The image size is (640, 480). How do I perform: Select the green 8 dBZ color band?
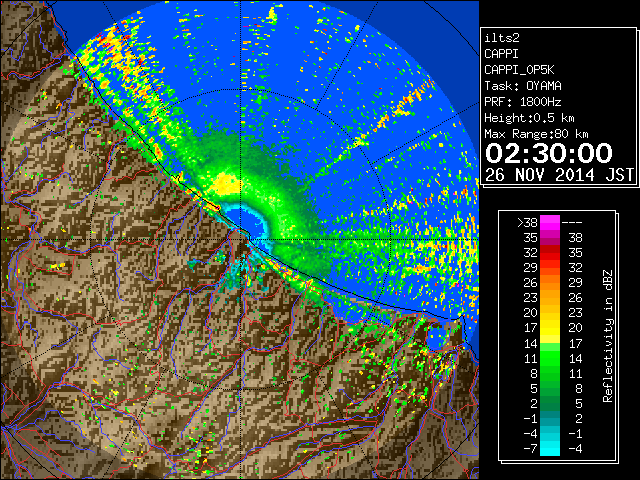tap(550, 373)
